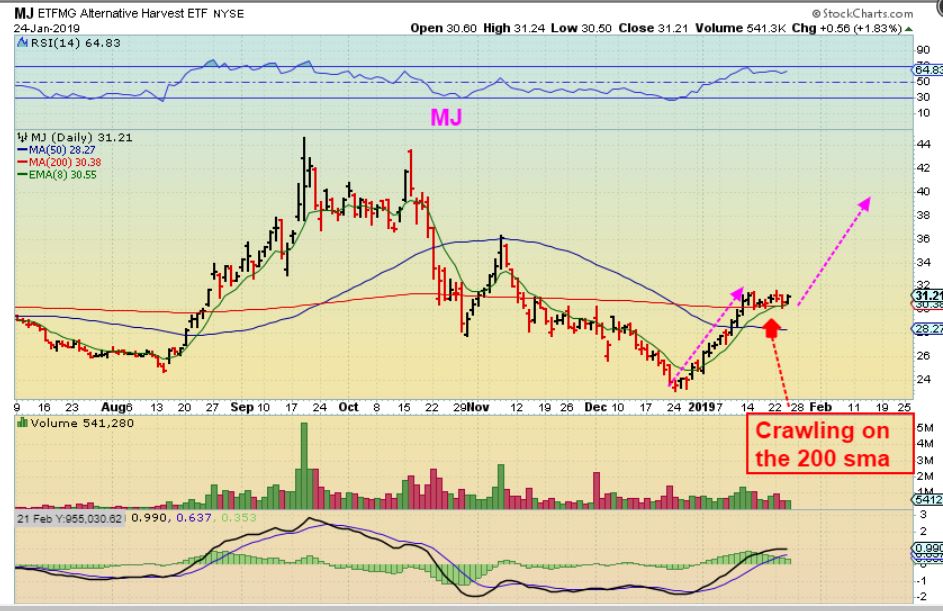Click the Oct label on the date axis
The image size is (943, 611).
click(349, 407)
